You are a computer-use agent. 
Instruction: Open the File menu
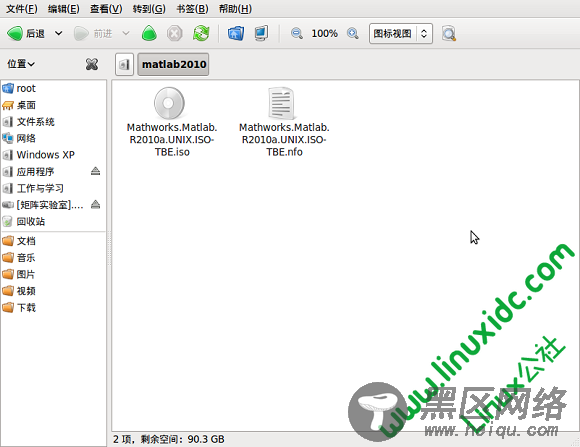click(x=22, y=9)
